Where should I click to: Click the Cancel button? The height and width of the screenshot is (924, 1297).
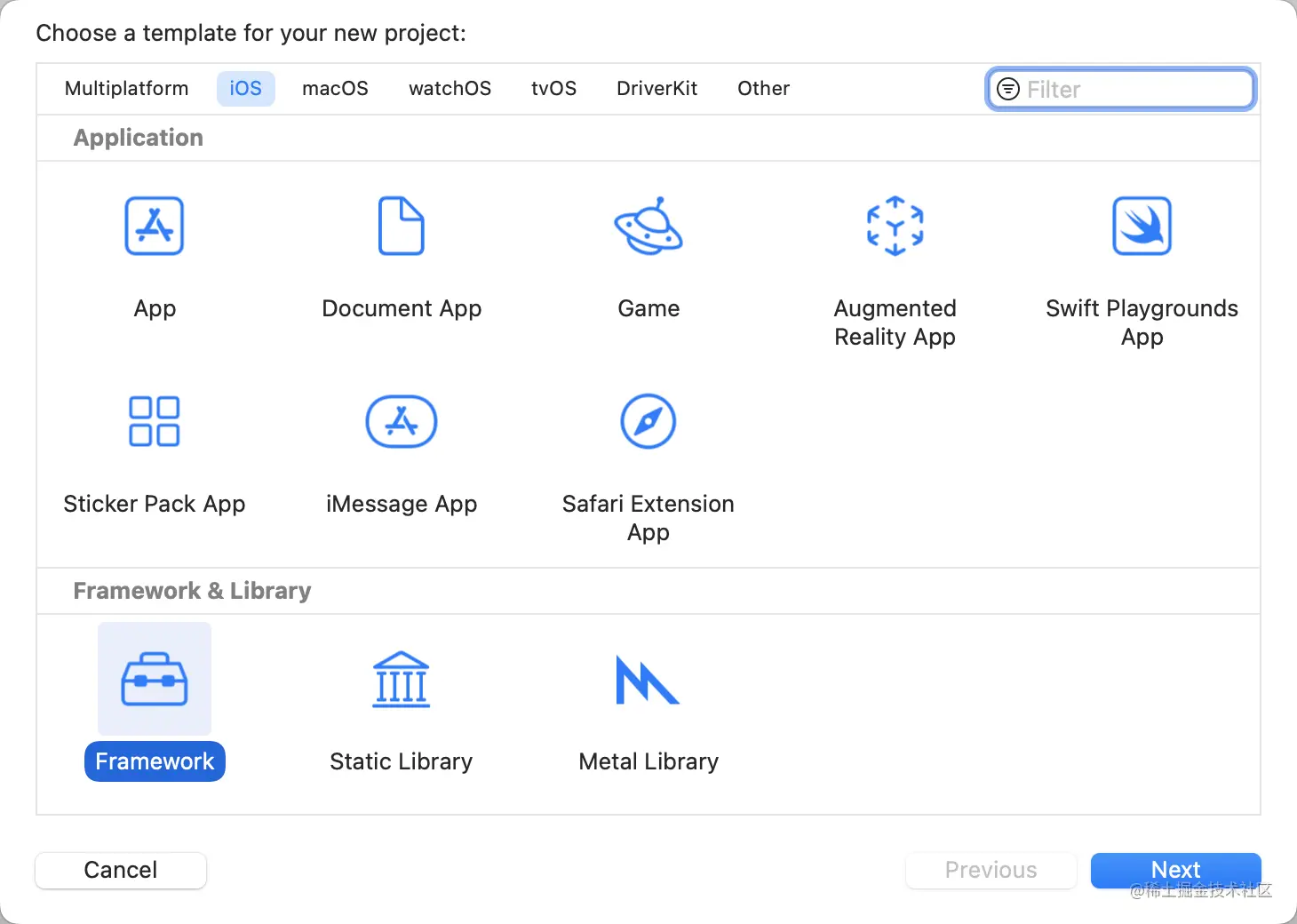(x=121, y=870)
